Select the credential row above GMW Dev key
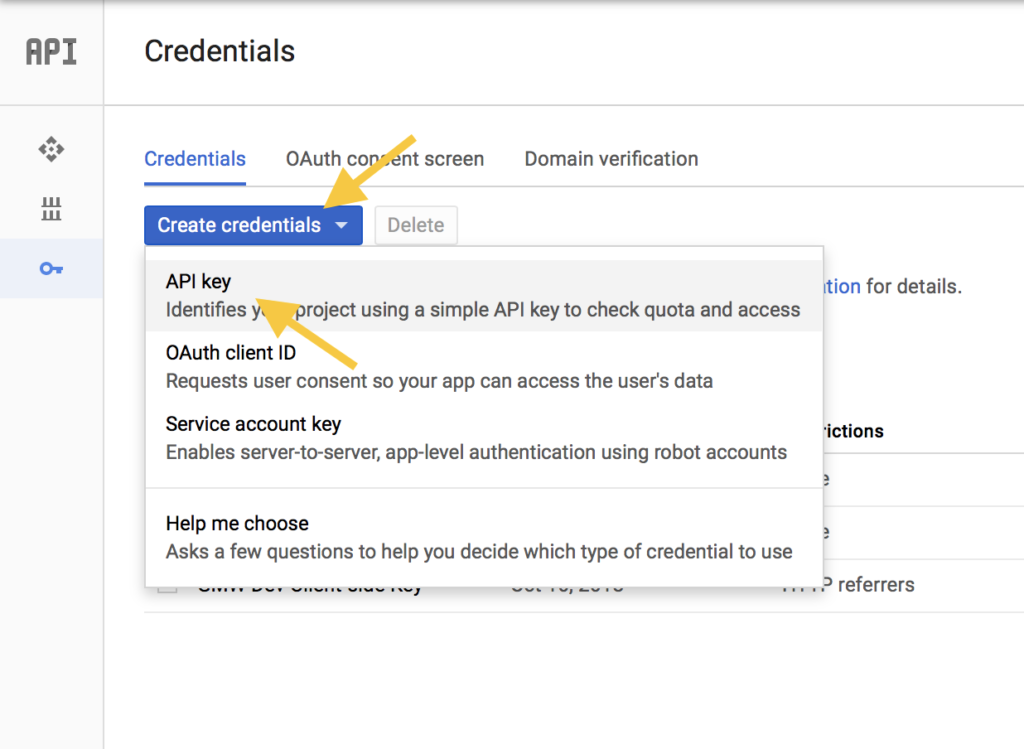This screenshot has width=1024, height=749. tap(500, 533)
